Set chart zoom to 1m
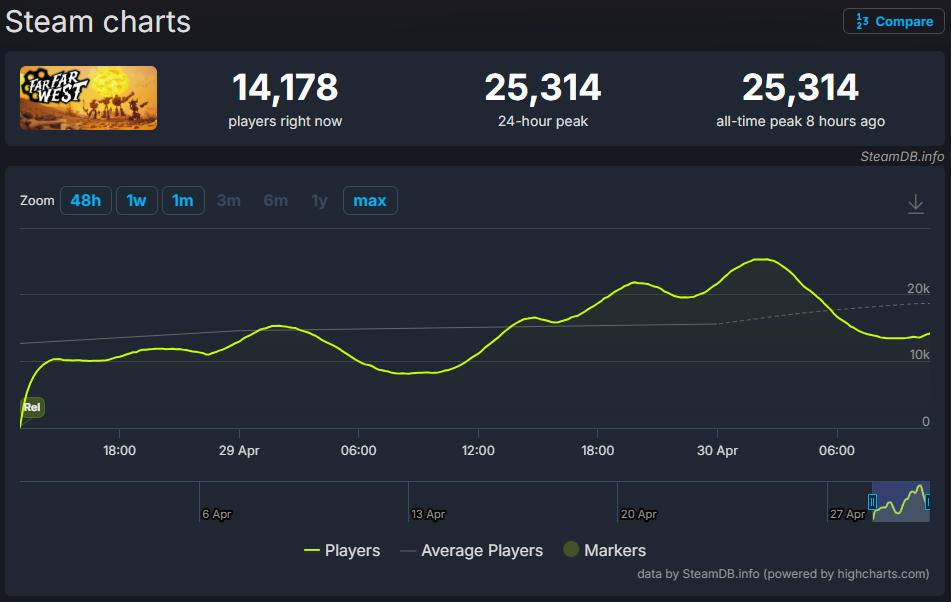The image size is (951, 602). [183, 201]
